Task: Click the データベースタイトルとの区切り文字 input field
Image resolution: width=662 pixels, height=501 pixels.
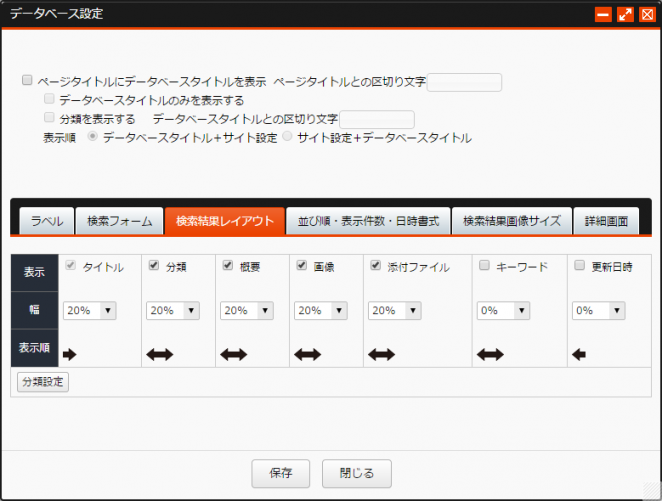Action: [377, 119]
